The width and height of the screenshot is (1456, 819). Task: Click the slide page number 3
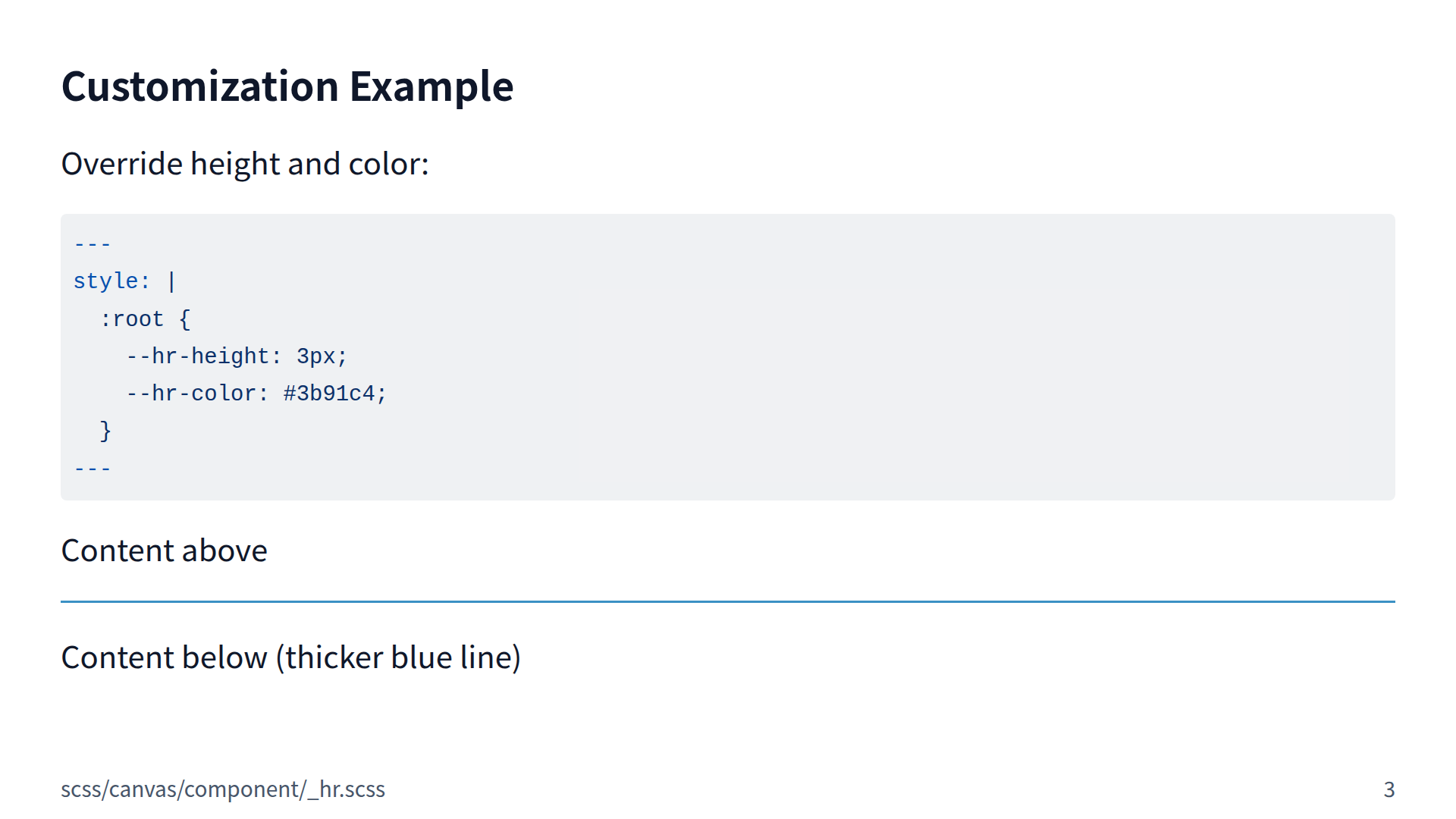(1389, 789)
